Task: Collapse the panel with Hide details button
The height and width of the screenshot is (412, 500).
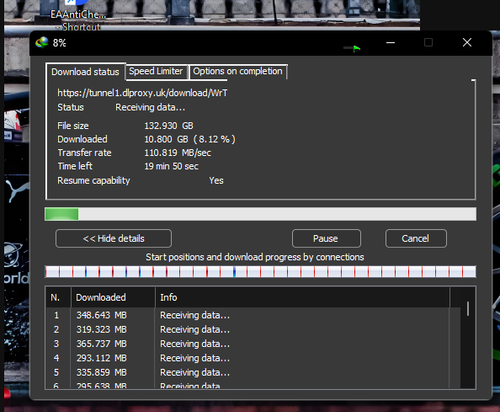Action: click(114, 239)
